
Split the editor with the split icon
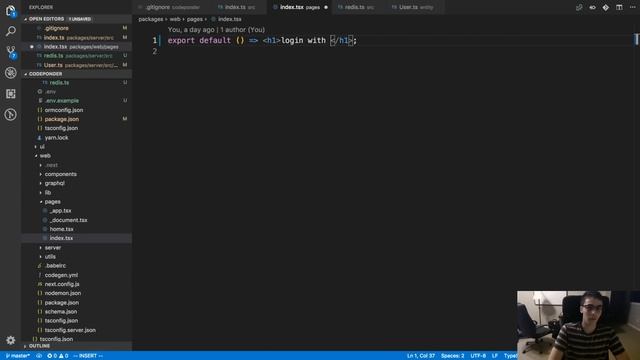(x=619, y=7)
